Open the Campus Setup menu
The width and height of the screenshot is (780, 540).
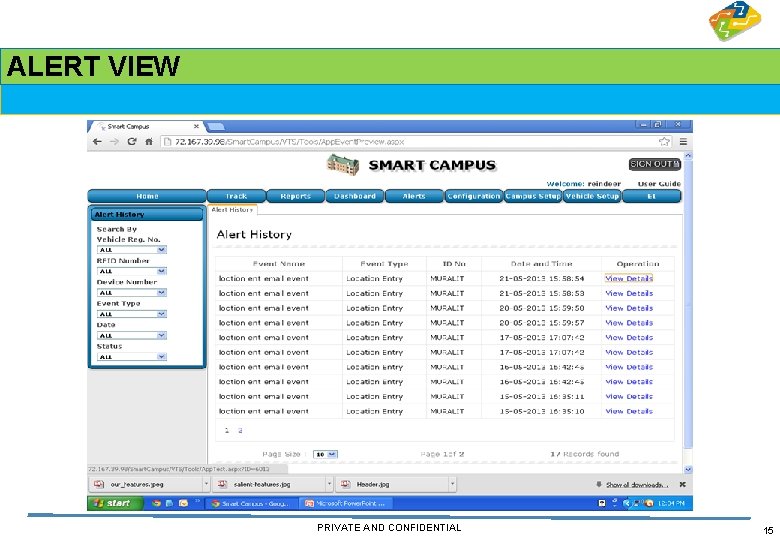coord(533,196)
